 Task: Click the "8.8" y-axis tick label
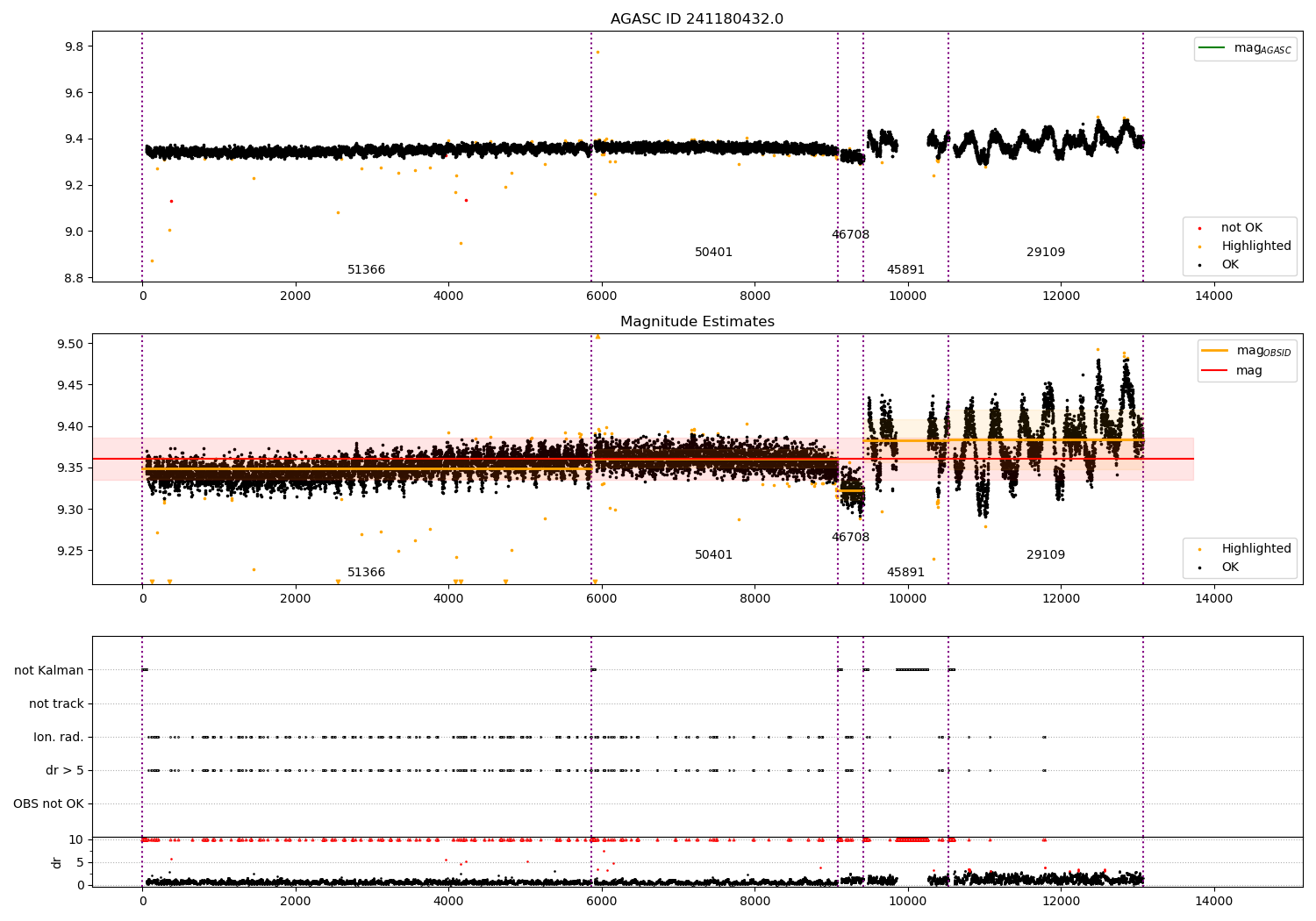pyautogui.click(x=75, y=278)
